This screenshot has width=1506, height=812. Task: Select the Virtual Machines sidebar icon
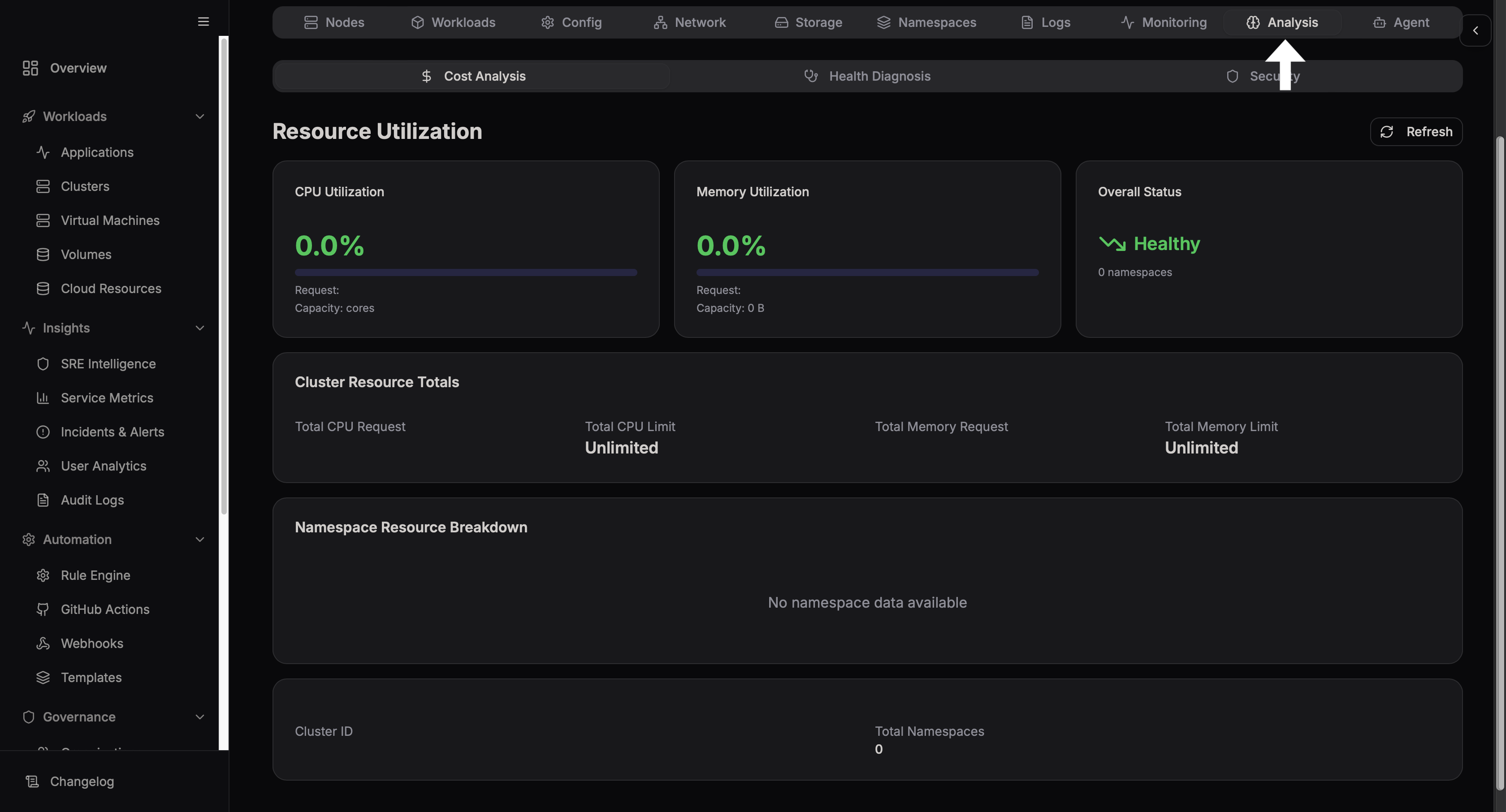point(43,220)
